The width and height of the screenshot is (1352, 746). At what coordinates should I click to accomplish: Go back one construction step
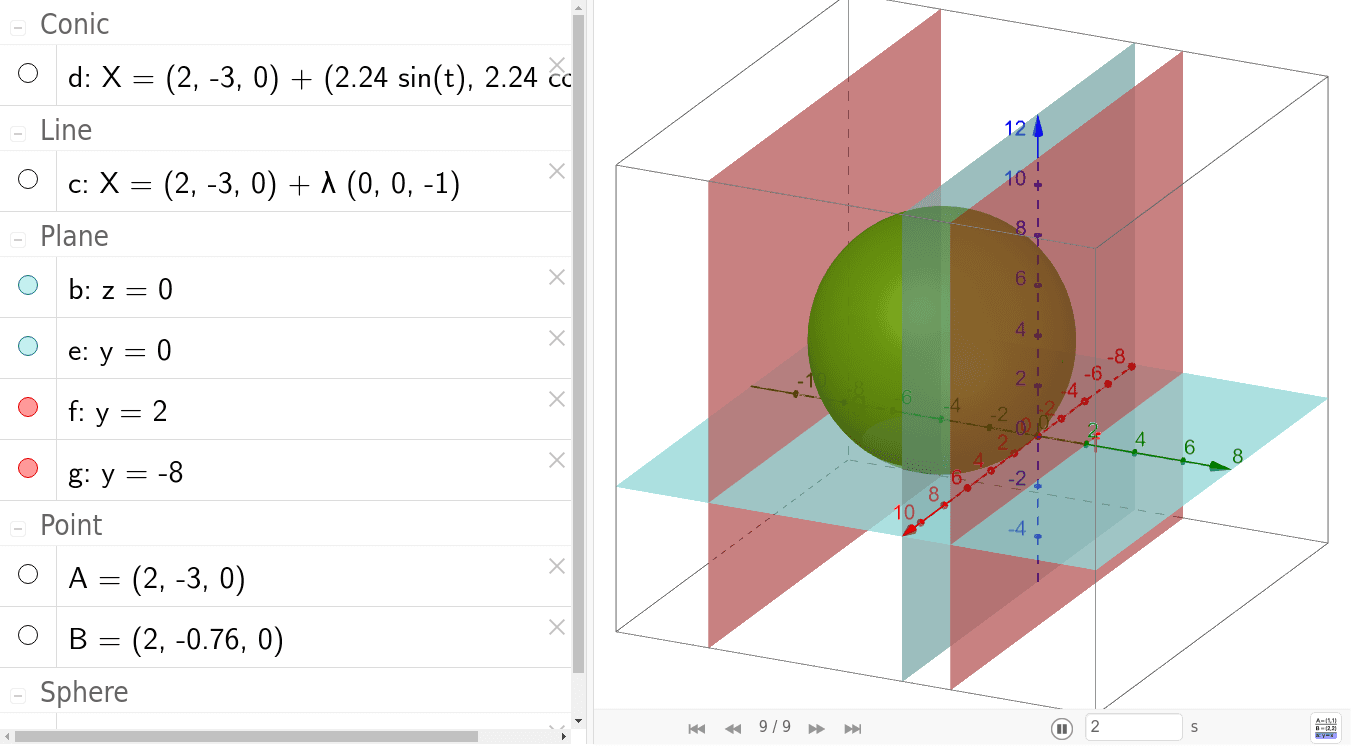(x=733, y=729)
